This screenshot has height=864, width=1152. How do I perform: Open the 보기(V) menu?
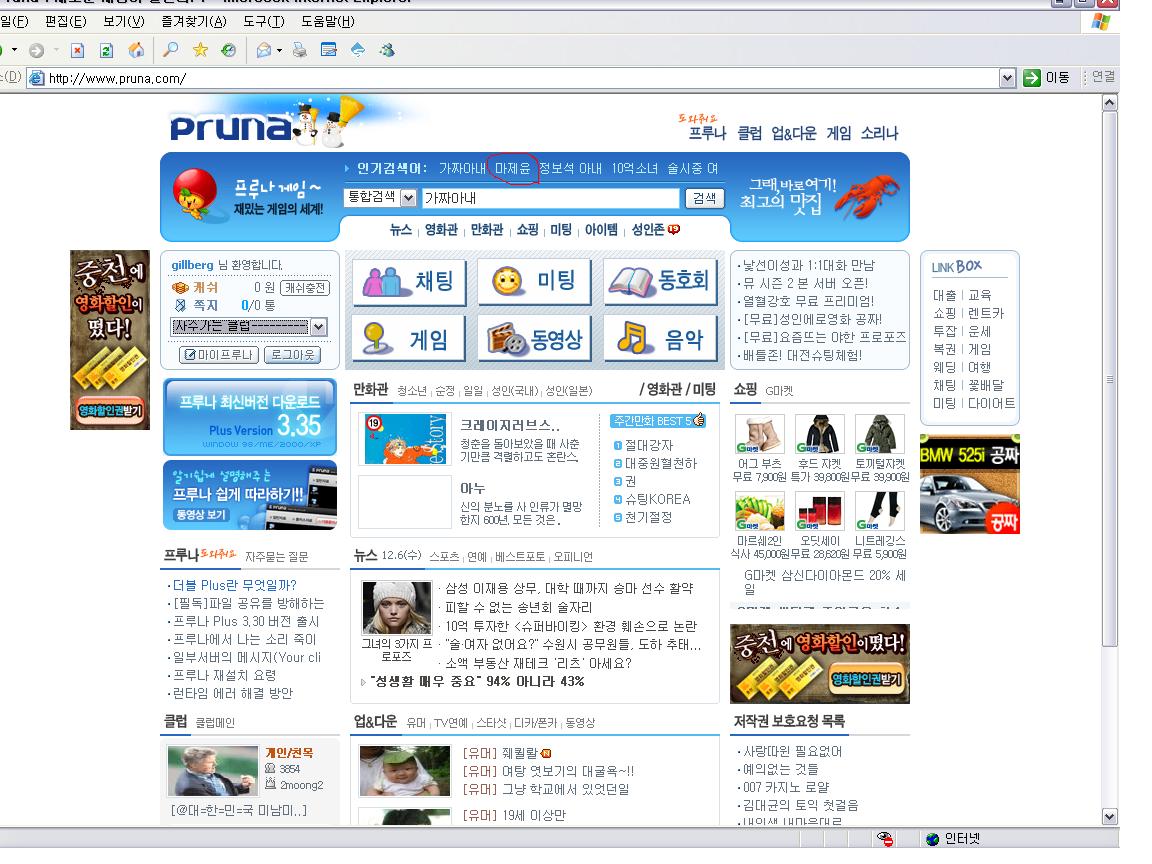pyautogui.click(x=123, y=21)
